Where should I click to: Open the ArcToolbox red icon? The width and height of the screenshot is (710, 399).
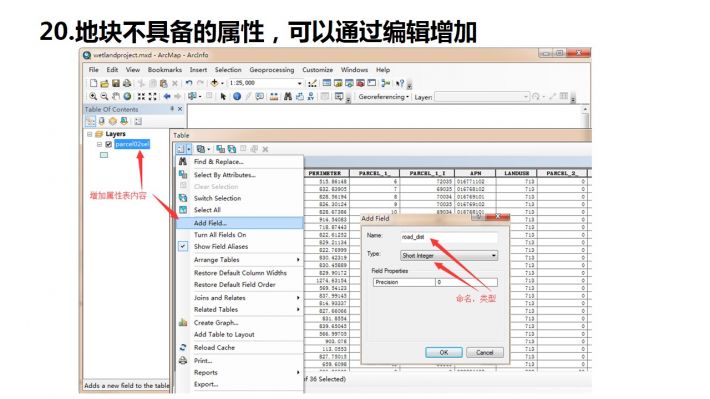360,83
